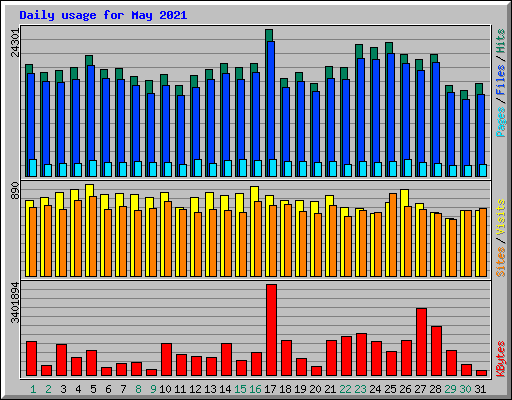The height and width of the screenshot is (400, 512).
Task: Click the day label 28
Action: point(435,389)
